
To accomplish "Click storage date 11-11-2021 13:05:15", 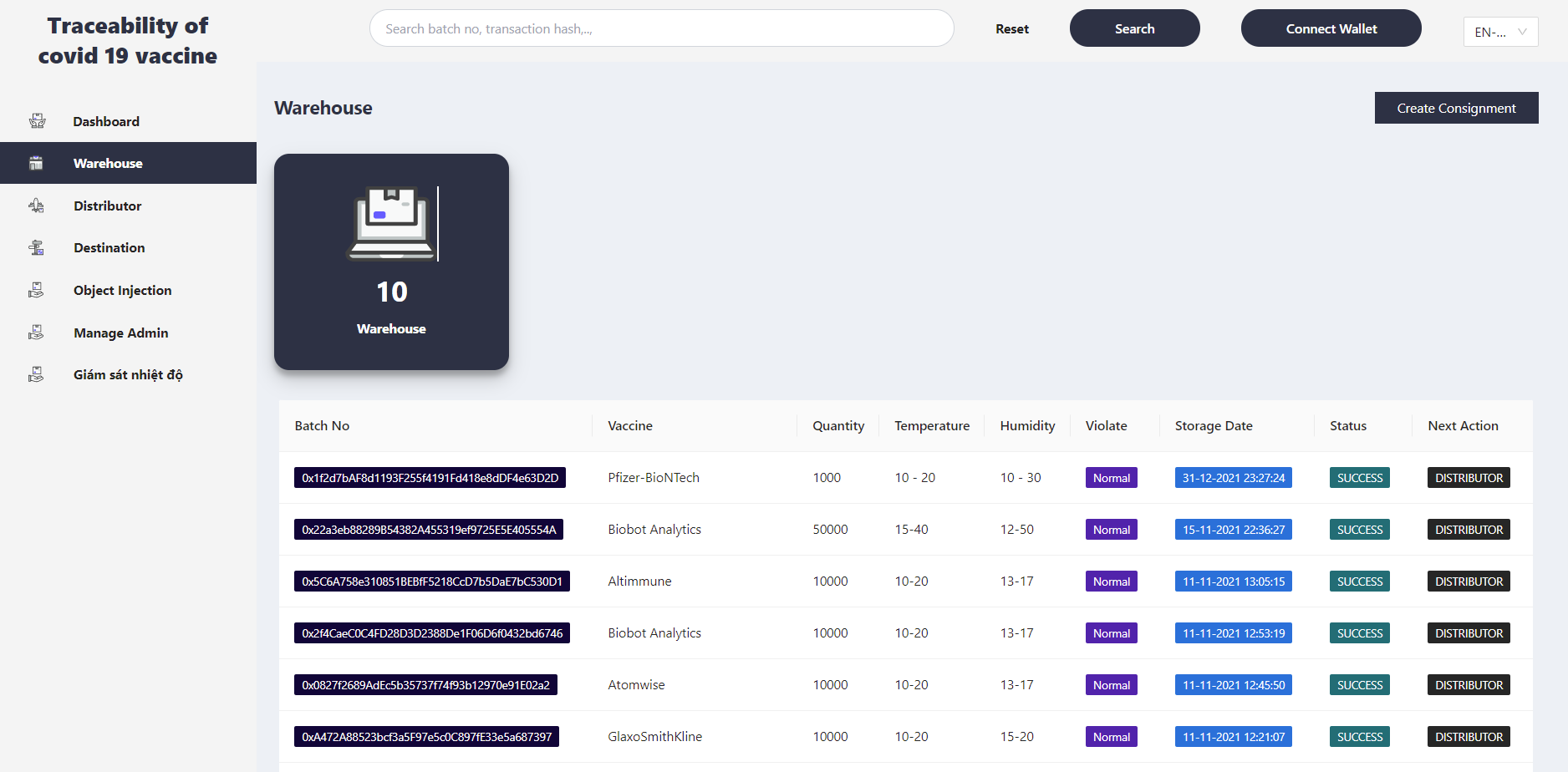I will click(x=1234, y=582).
